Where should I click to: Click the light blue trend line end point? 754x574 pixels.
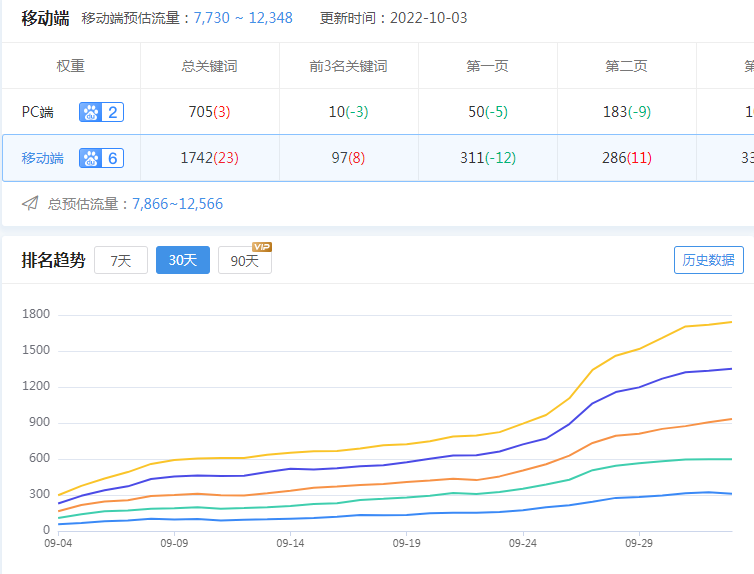tap(731, 494)
